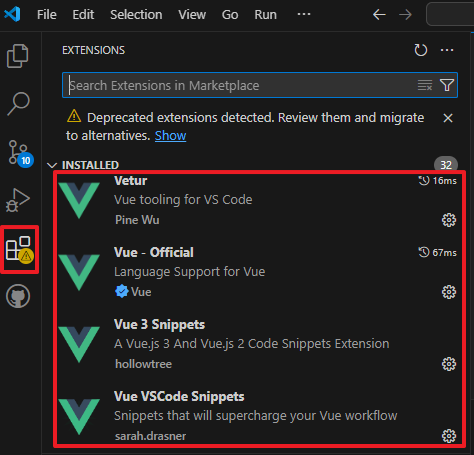
Task: Go back with the left arrow
Action: click(379, 14)
